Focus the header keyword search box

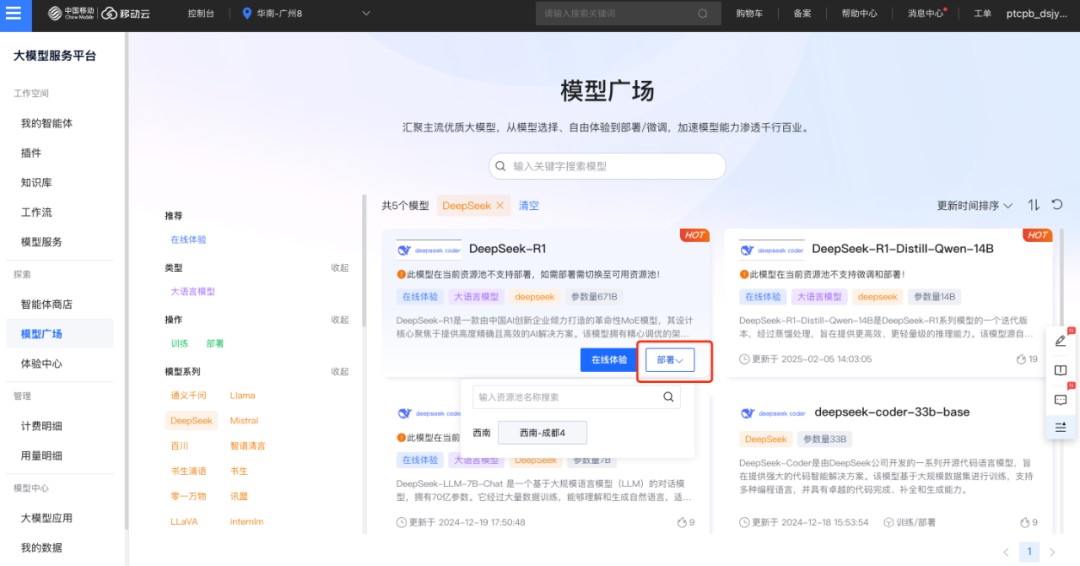tap(628, 14)
